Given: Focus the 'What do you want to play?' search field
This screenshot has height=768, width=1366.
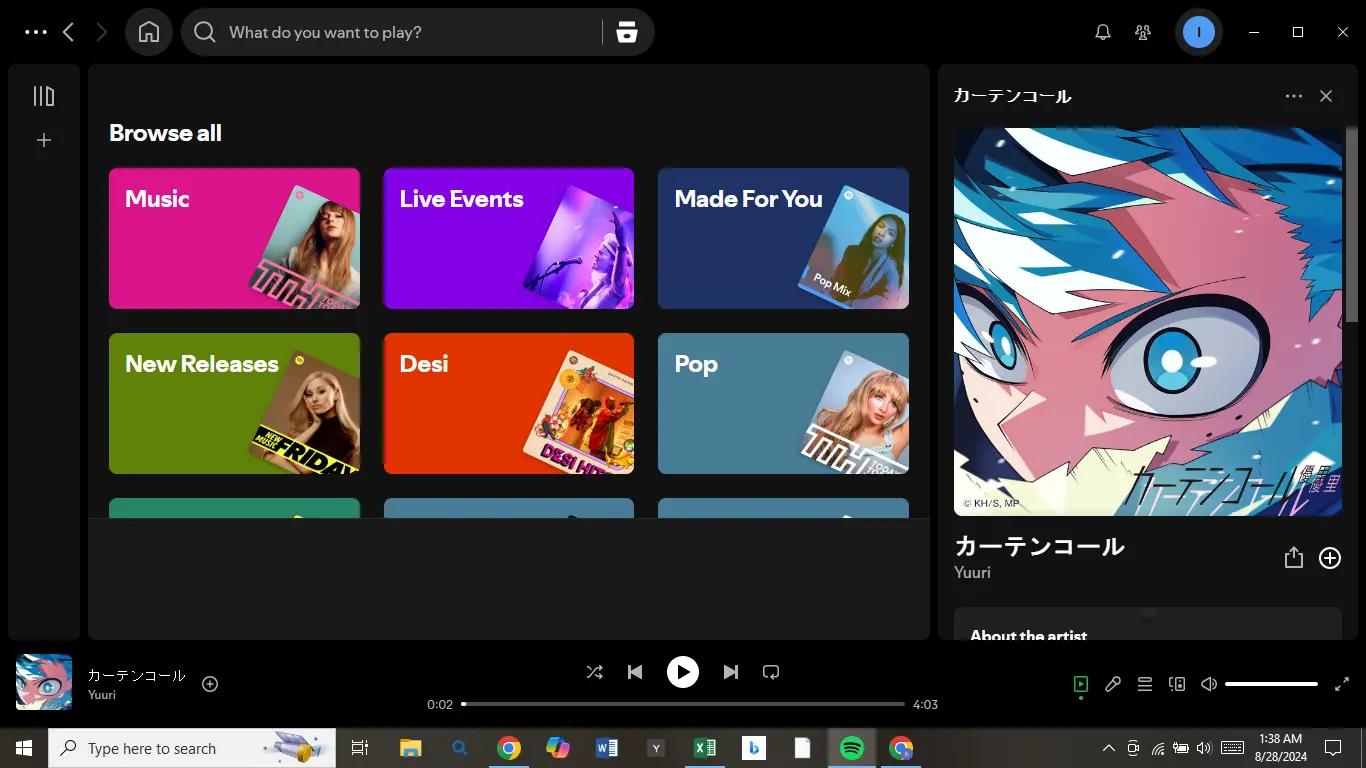Looking at the screenshot, I should coord(410,32).
